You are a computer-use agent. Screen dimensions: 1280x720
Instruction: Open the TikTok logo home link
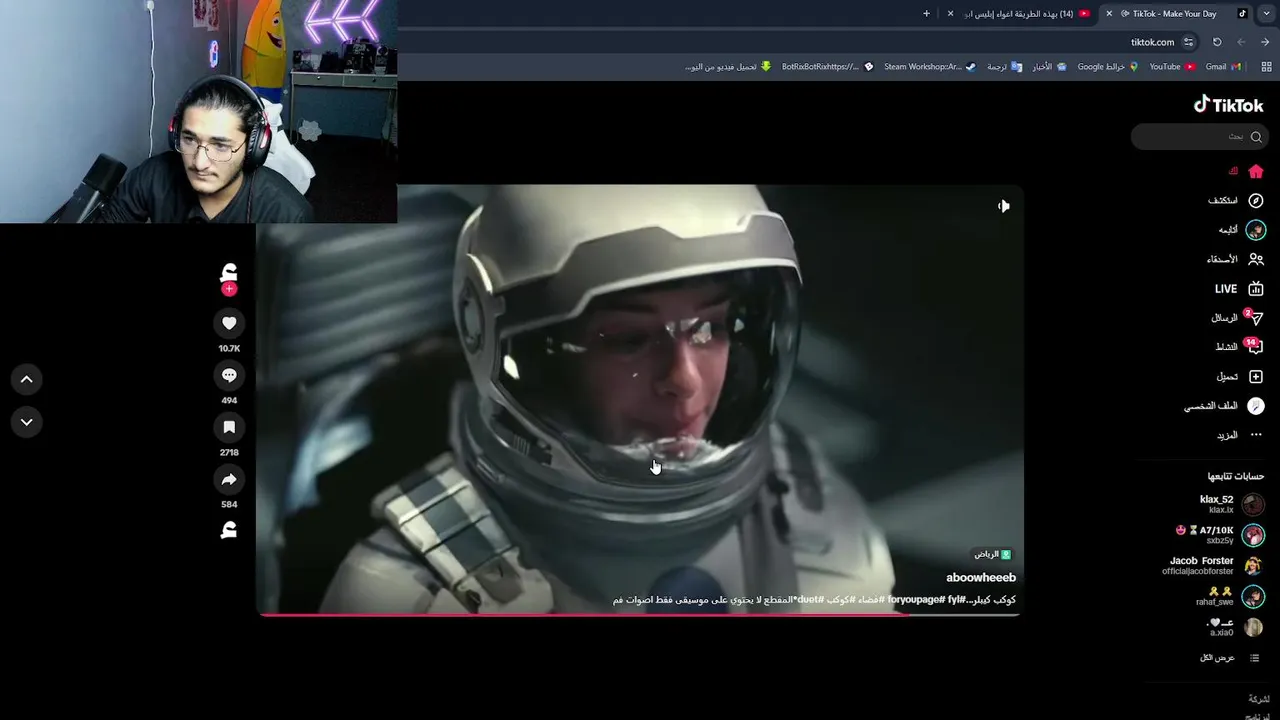pos(1228,104)
